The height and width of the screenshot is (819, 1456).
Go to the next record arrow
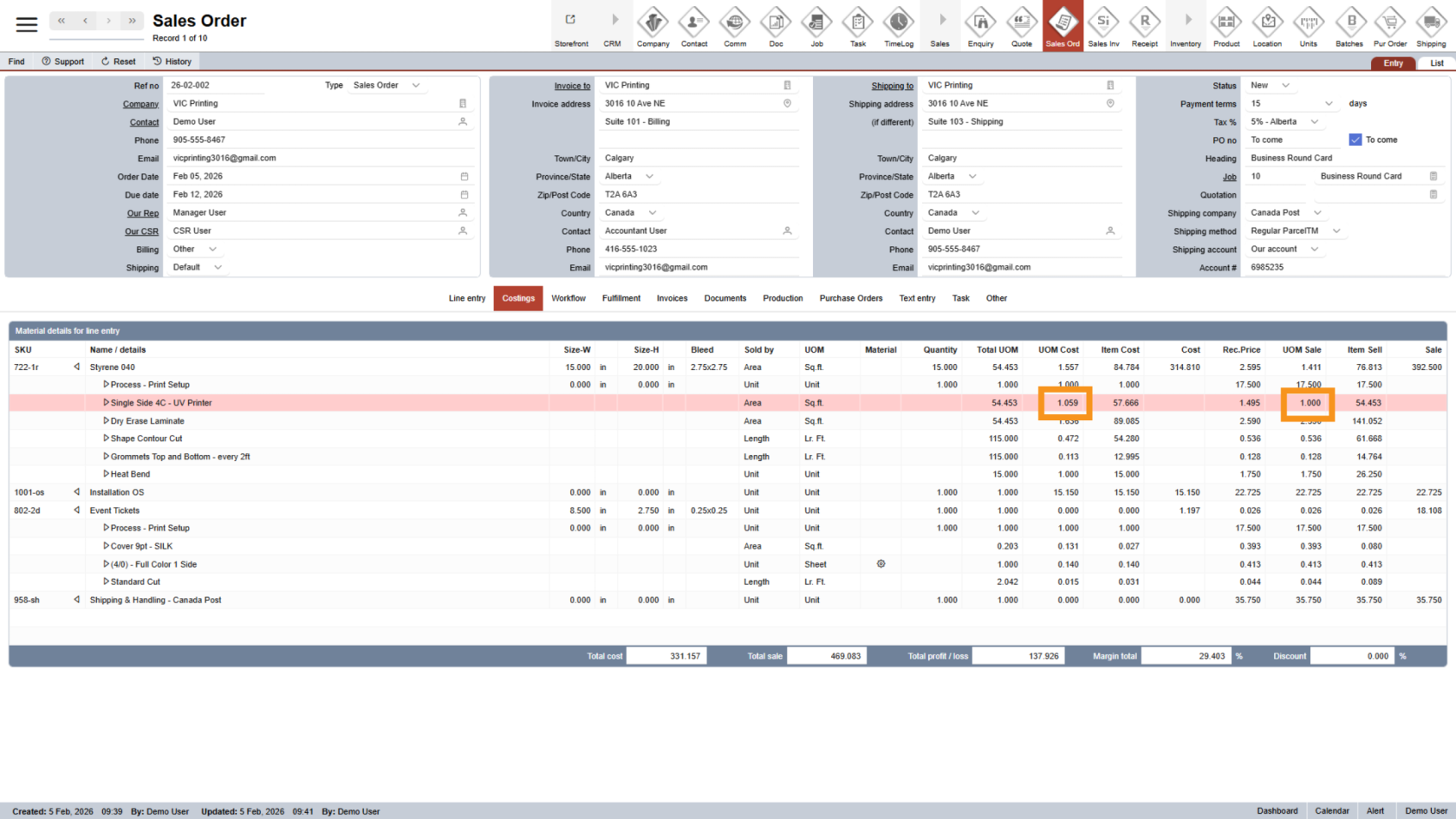(108, 21)
